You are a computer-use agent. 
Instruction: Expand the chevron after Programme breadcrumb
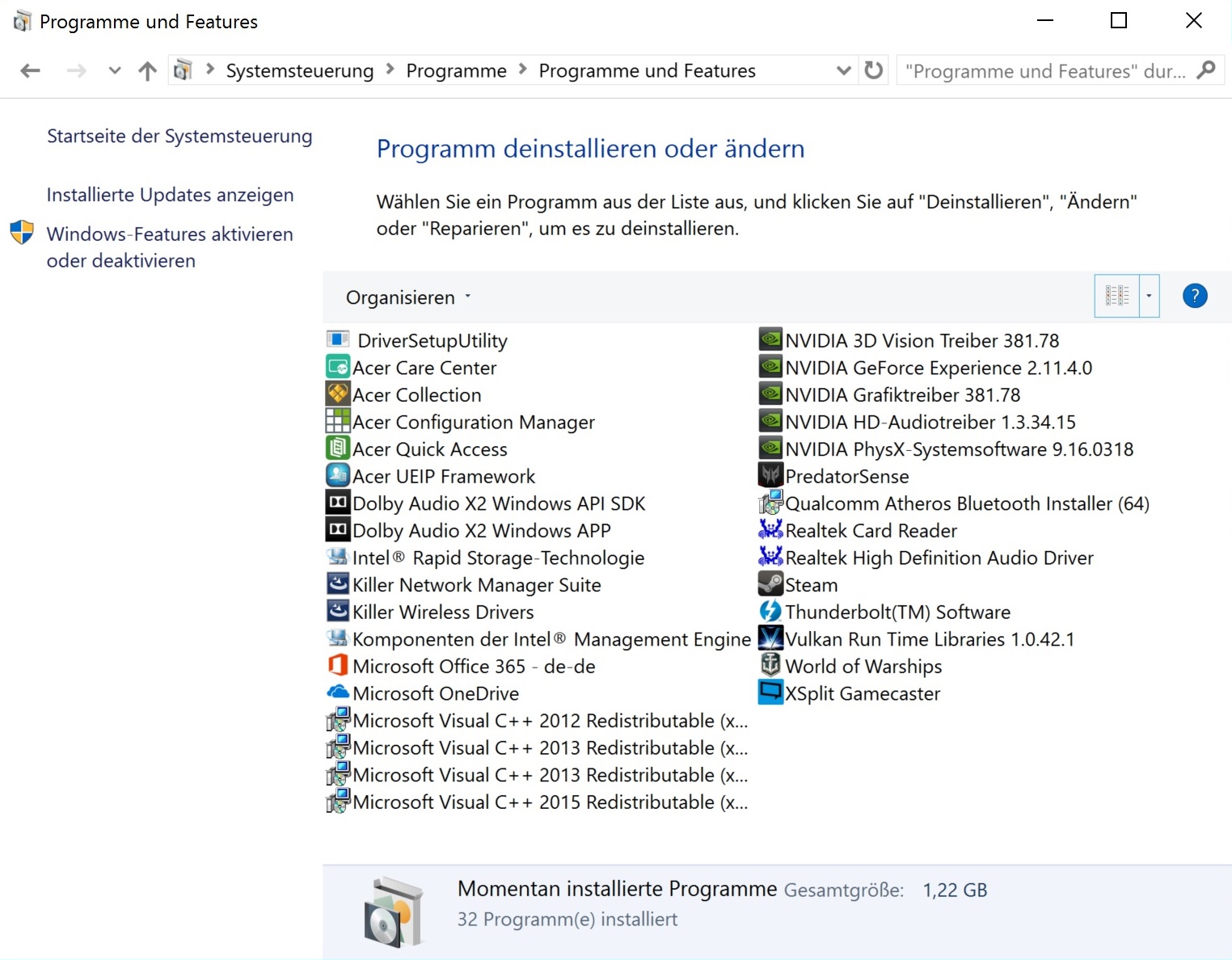click(523, 69)
